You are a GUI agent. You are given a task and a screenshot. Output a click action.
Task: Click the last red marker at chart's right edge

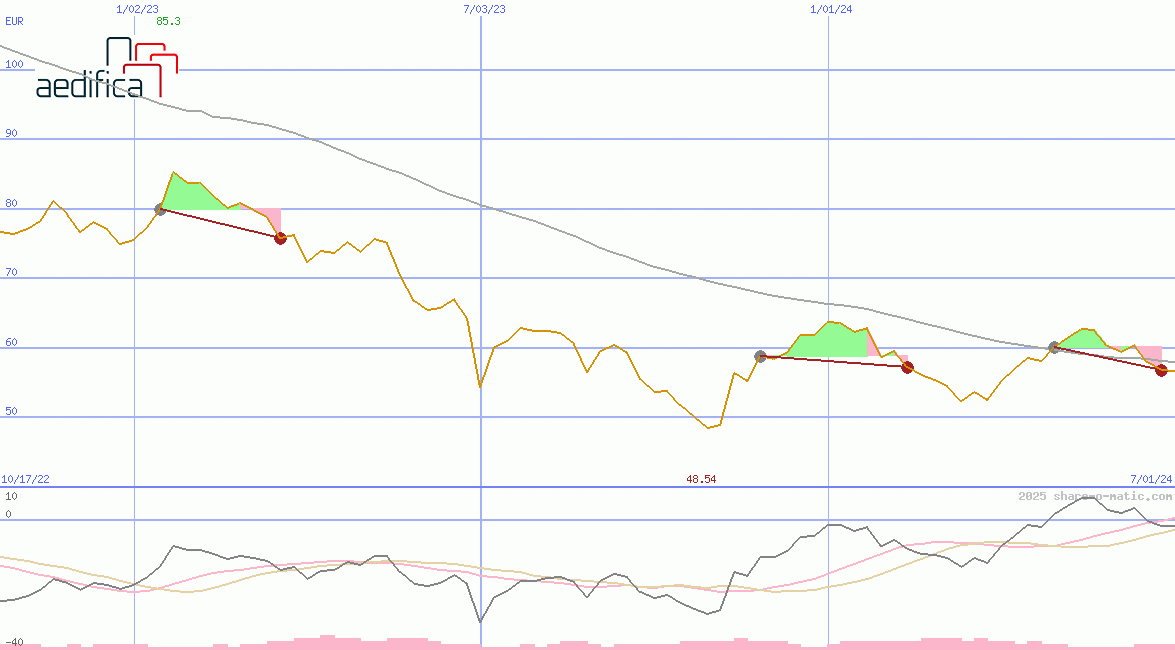(x=1161, y=370)
